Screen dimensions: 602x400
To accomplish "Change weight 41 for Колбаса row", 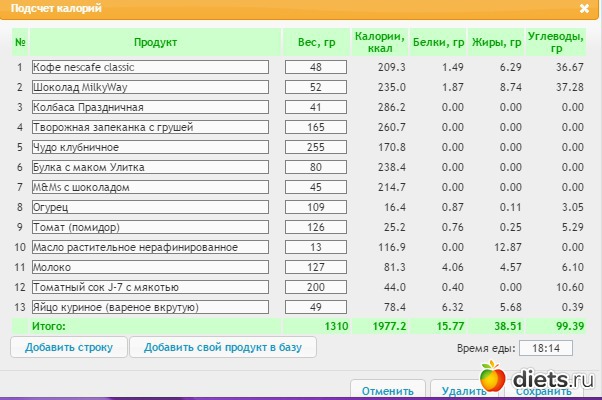I will (x=316, y=107).
